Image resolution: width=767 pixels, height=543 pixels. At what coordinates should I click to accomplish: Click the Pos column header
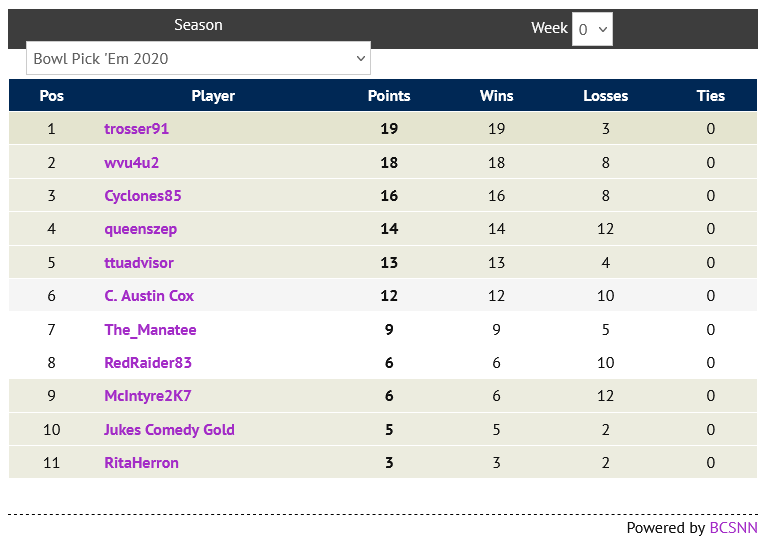(52, 96)
